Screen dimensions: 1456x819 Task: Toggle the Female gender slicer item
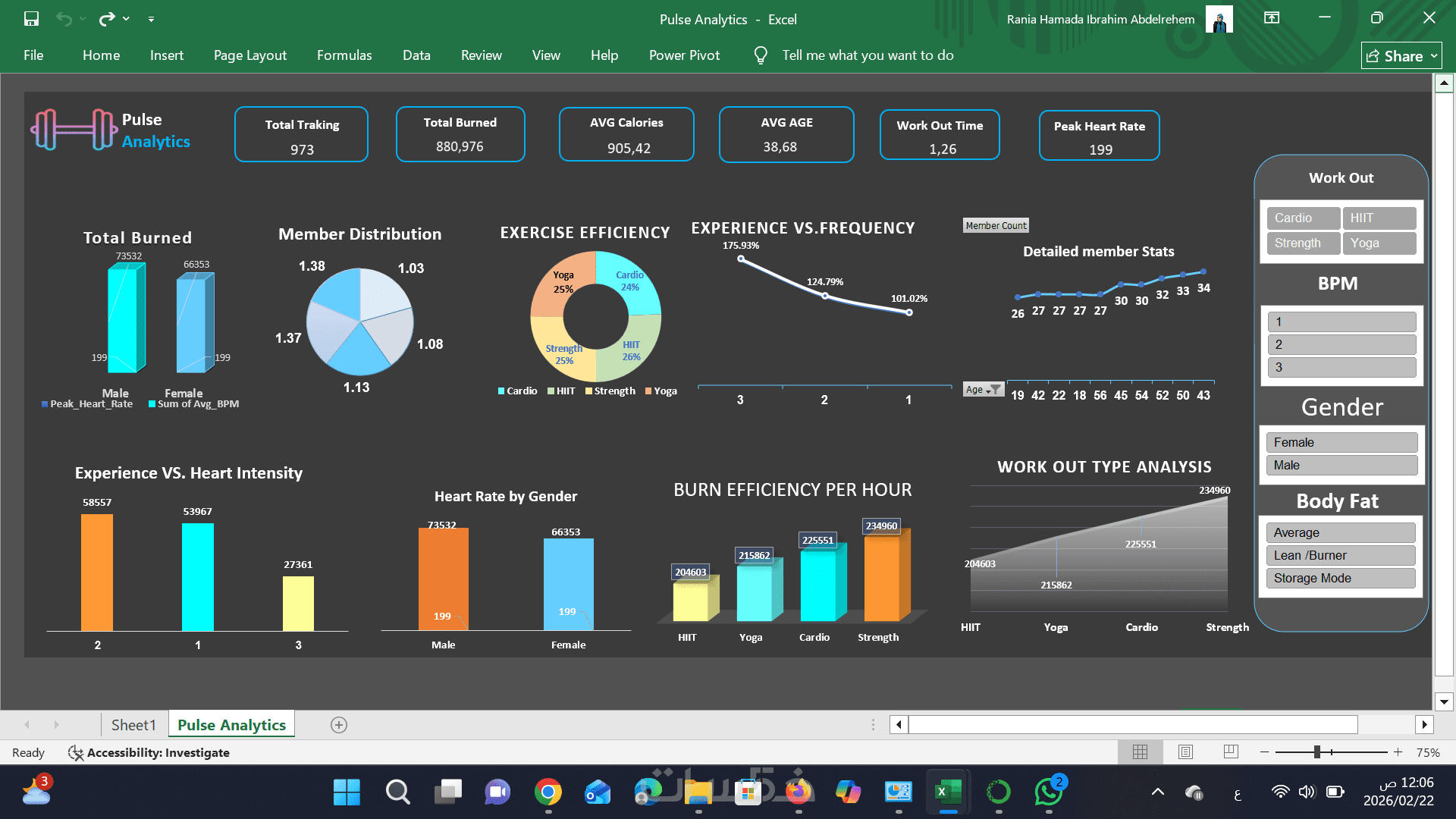tap(1341, 443)
